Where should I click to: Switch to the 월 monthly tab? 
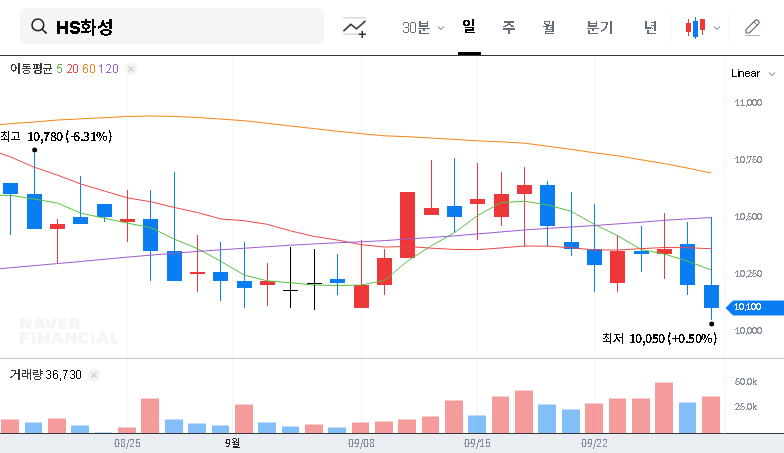(549, 27)
